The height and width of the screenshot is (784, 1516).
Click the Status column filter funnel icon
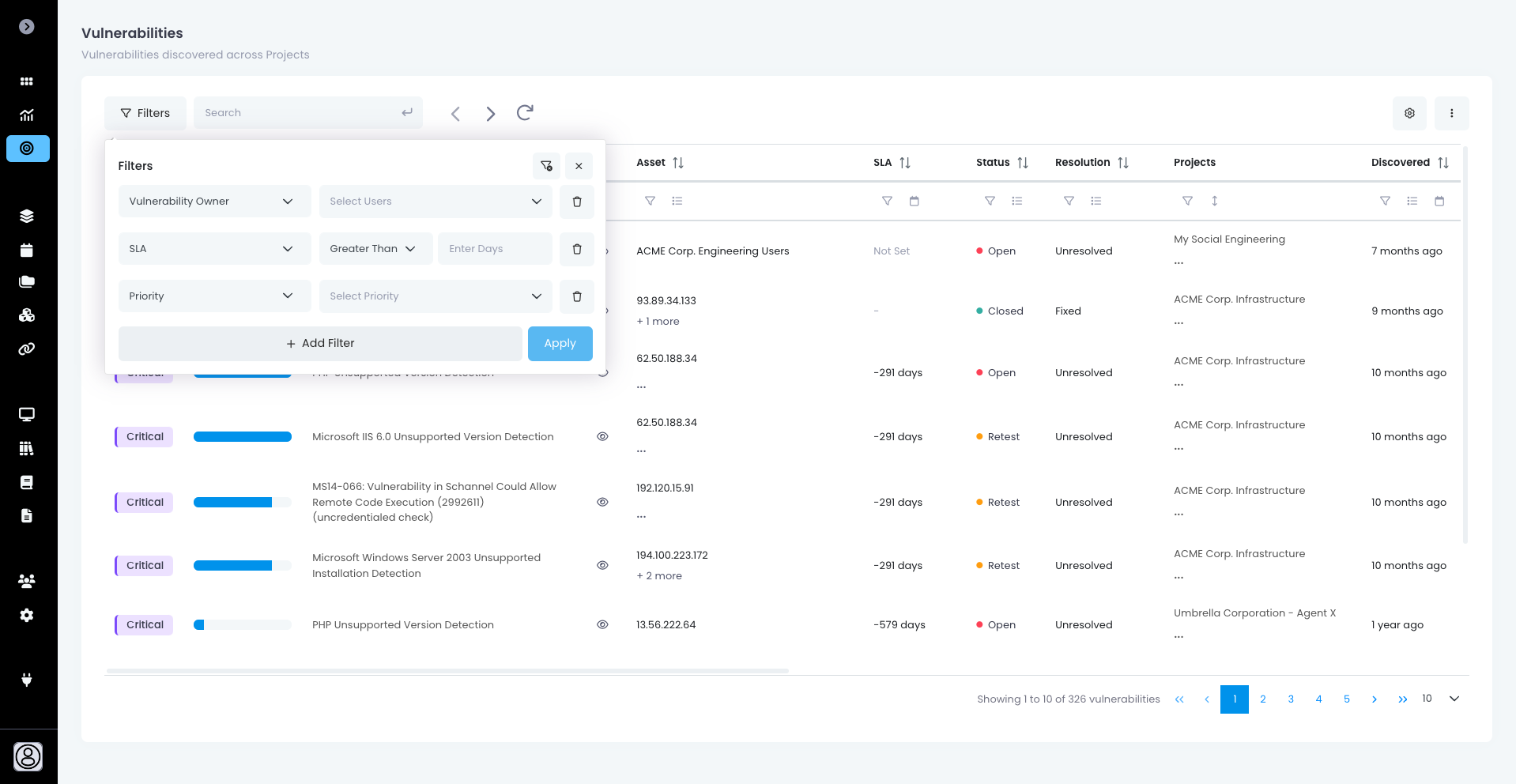990,202
